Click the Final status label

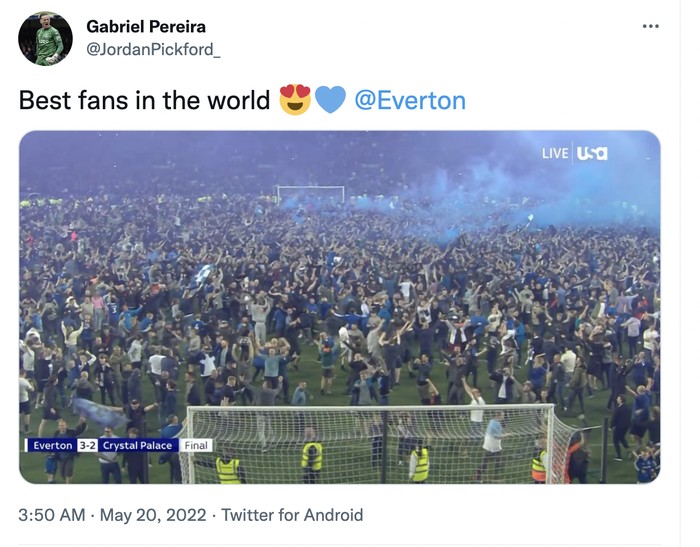click(197, 445)
